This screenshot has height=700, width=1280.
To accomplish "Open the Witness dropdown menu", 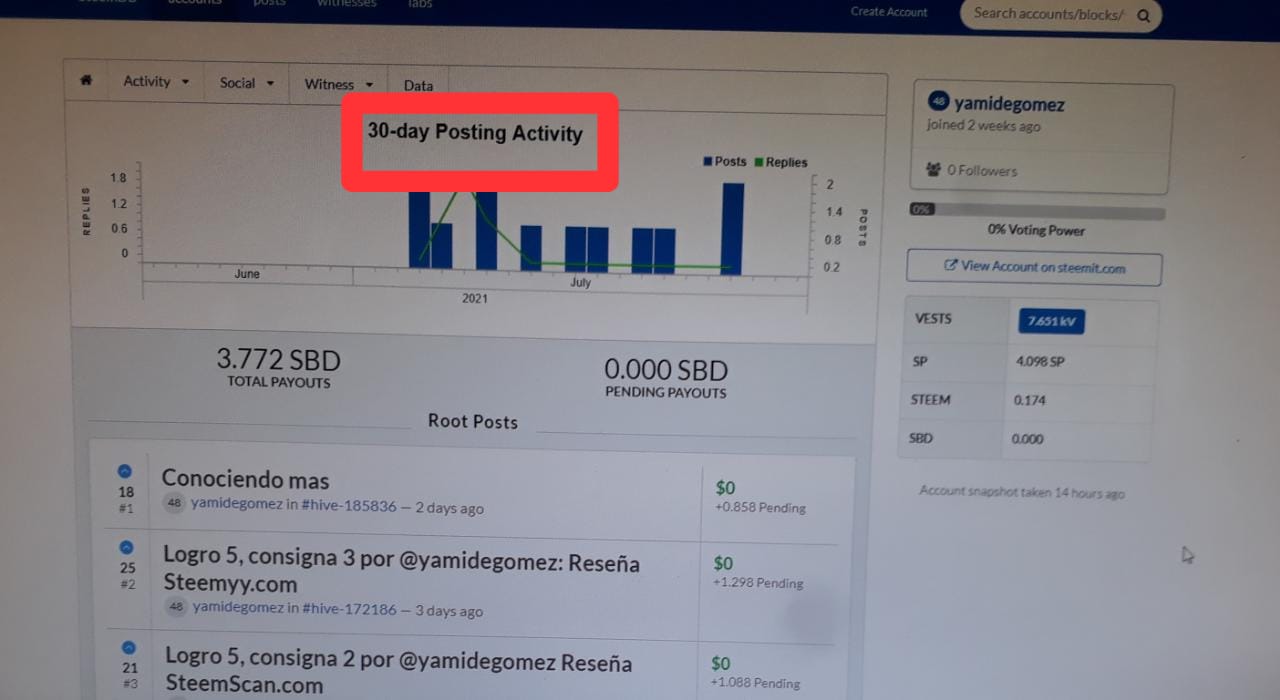I will click(x=338, y=85).
